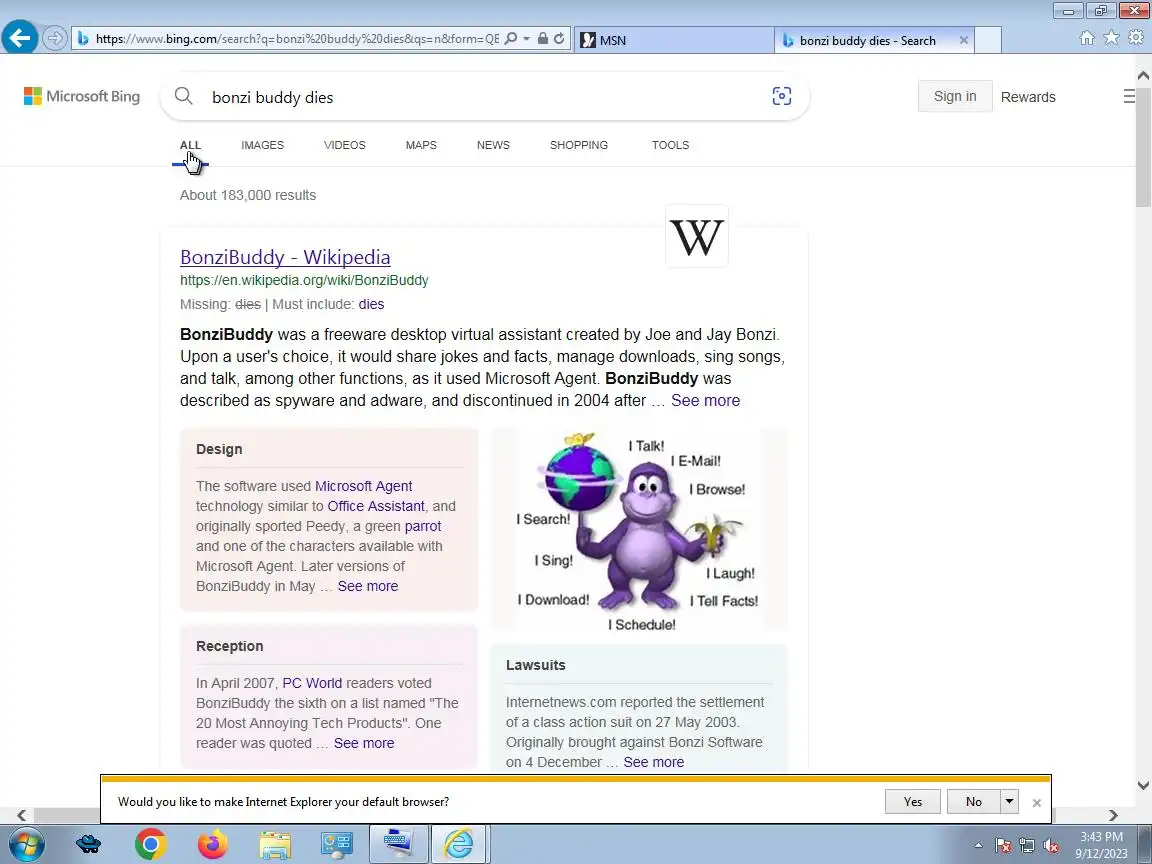Switch to the MSN tab
Screen dimensions: 1152x864
pyautogui.click(x=674, y=40)
